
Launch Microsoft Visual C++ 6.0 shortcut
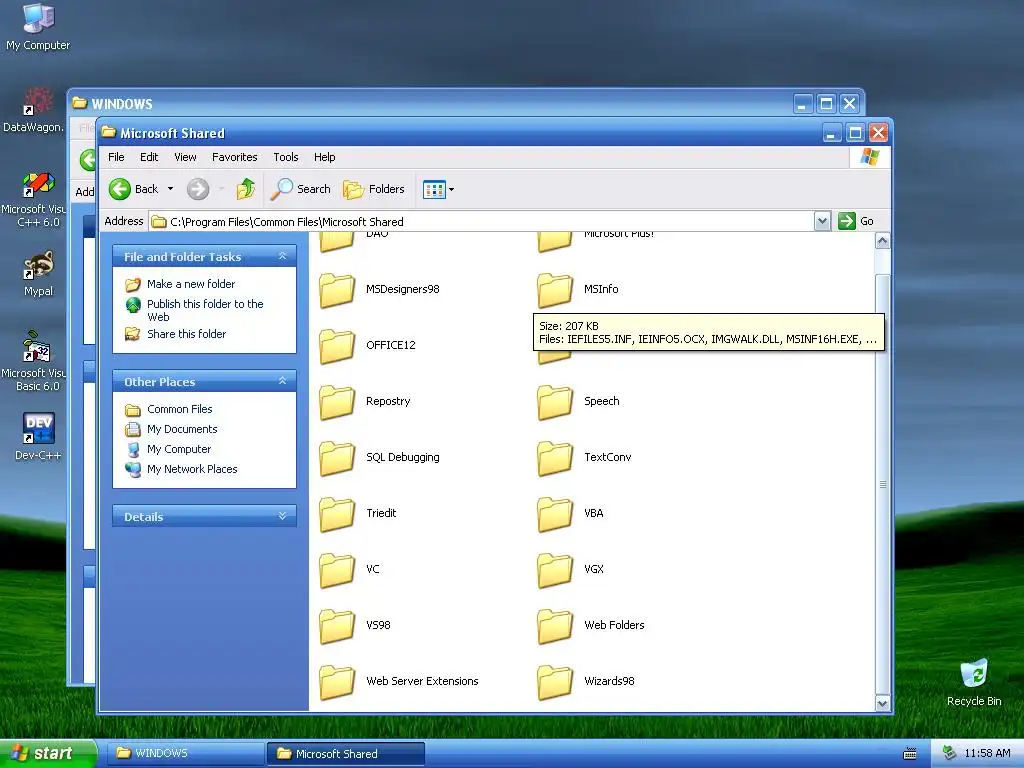click(34, 199)
